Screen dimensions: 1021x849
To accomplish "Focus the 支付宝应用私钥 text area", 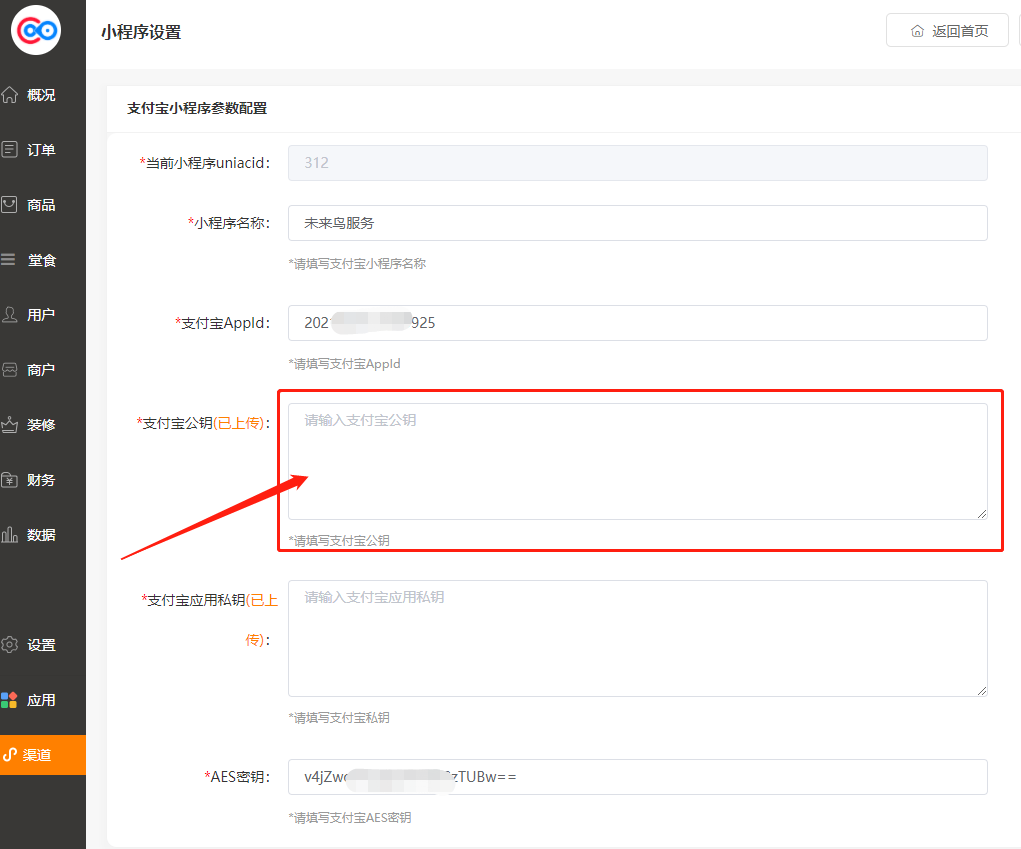I will point(637,638).
